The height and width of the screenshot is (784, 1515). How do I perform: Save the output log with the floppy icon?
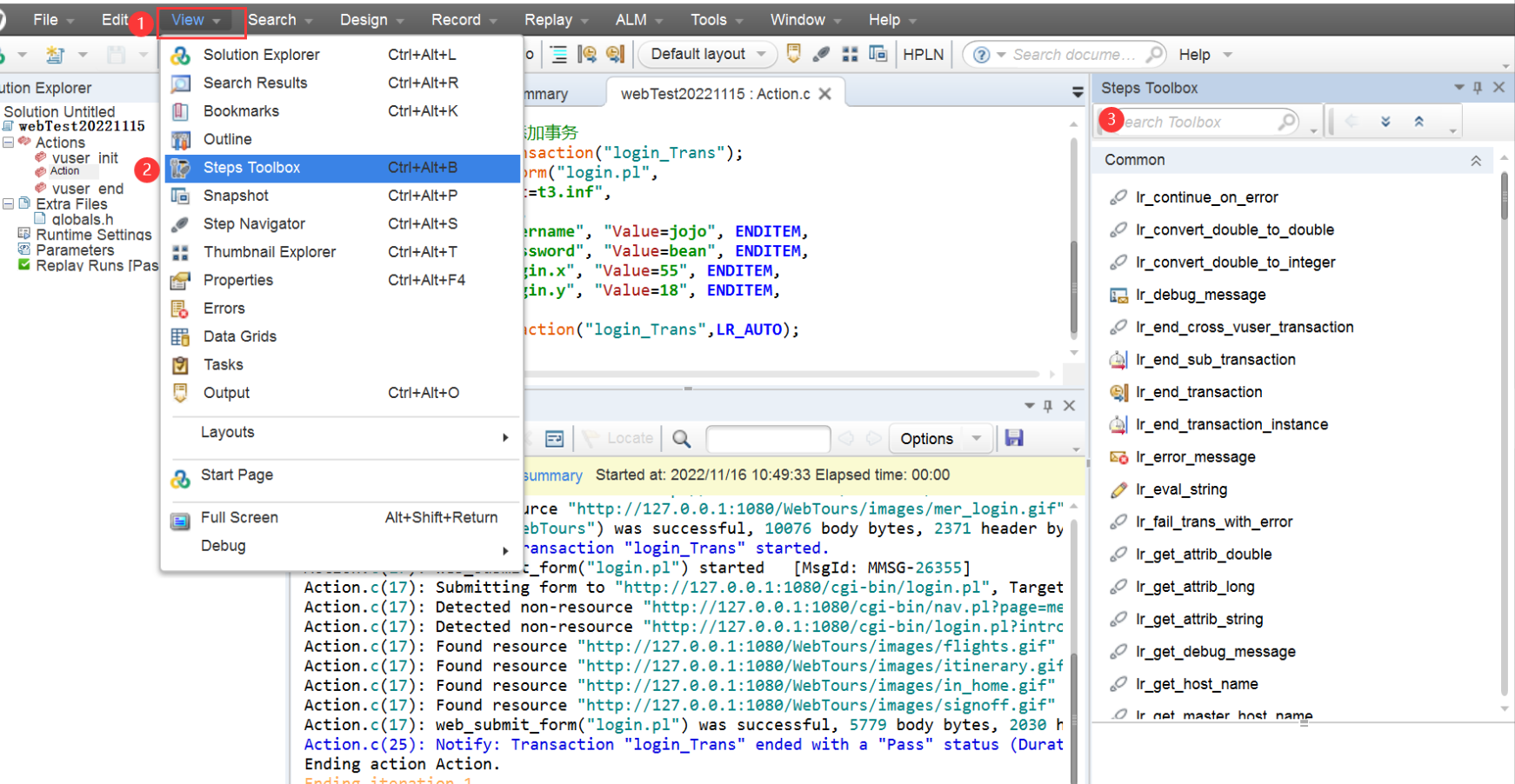[1014, 438]
